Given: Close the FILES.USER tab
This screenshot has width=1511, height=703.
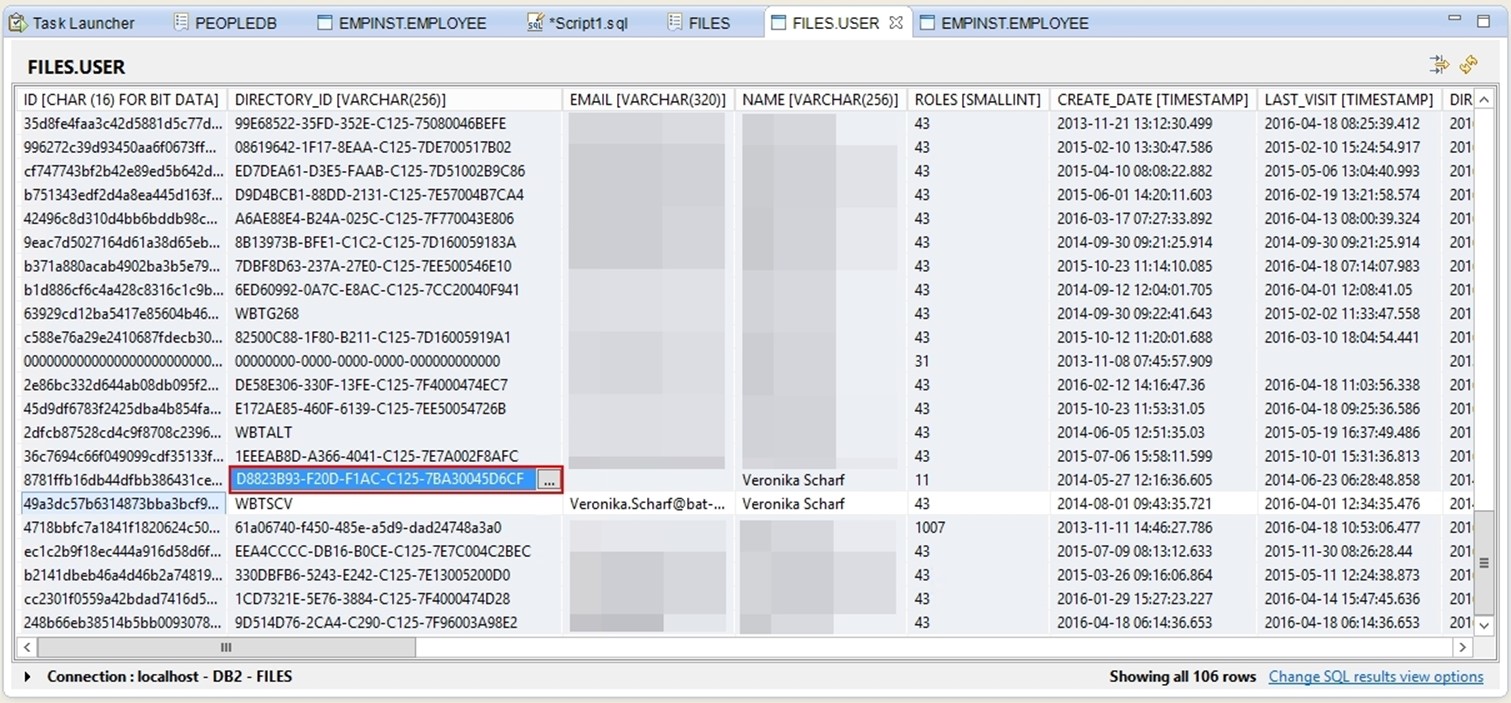Looking at the screenshot, I should pyautogui.click(x=896, y=22).
